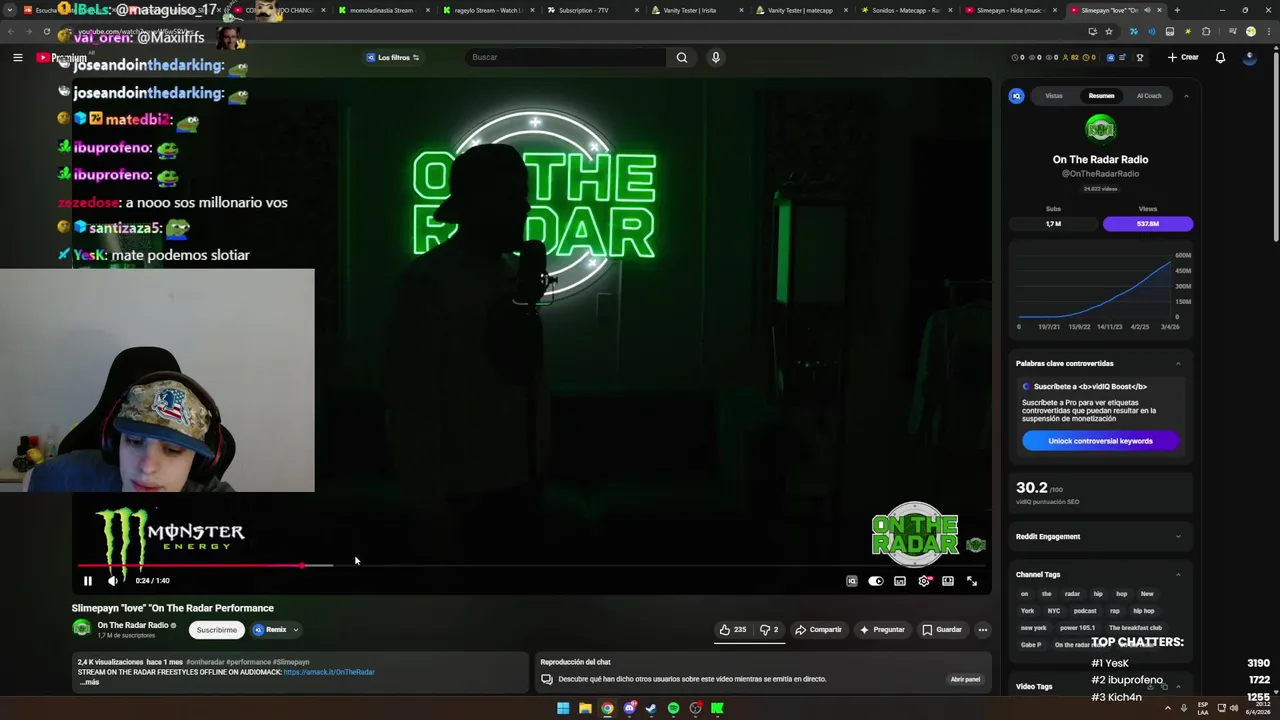Viewport: 1280px width, 720px height.
Task: Pause the video with the player pause button
Action: tap(88, 581)
